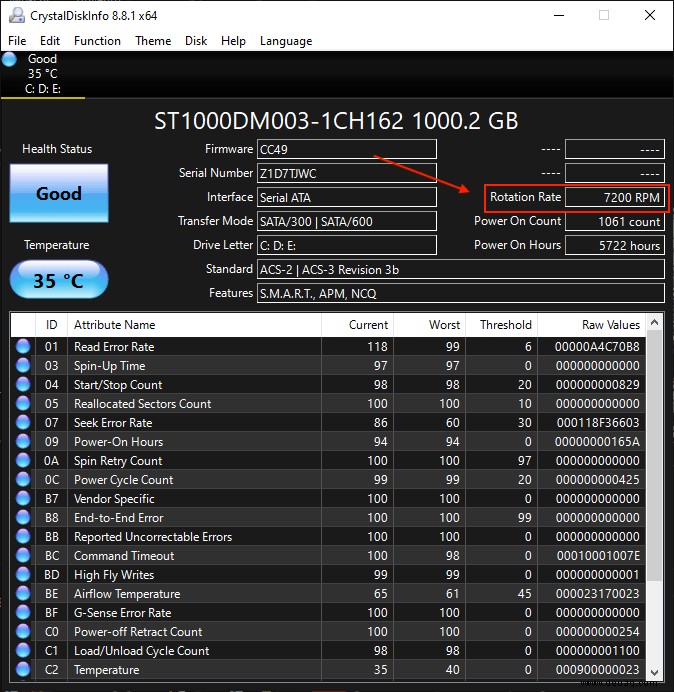Click status orb for Reported Uncorrectable Errors
674x692 pixels.
pos(23,536)
